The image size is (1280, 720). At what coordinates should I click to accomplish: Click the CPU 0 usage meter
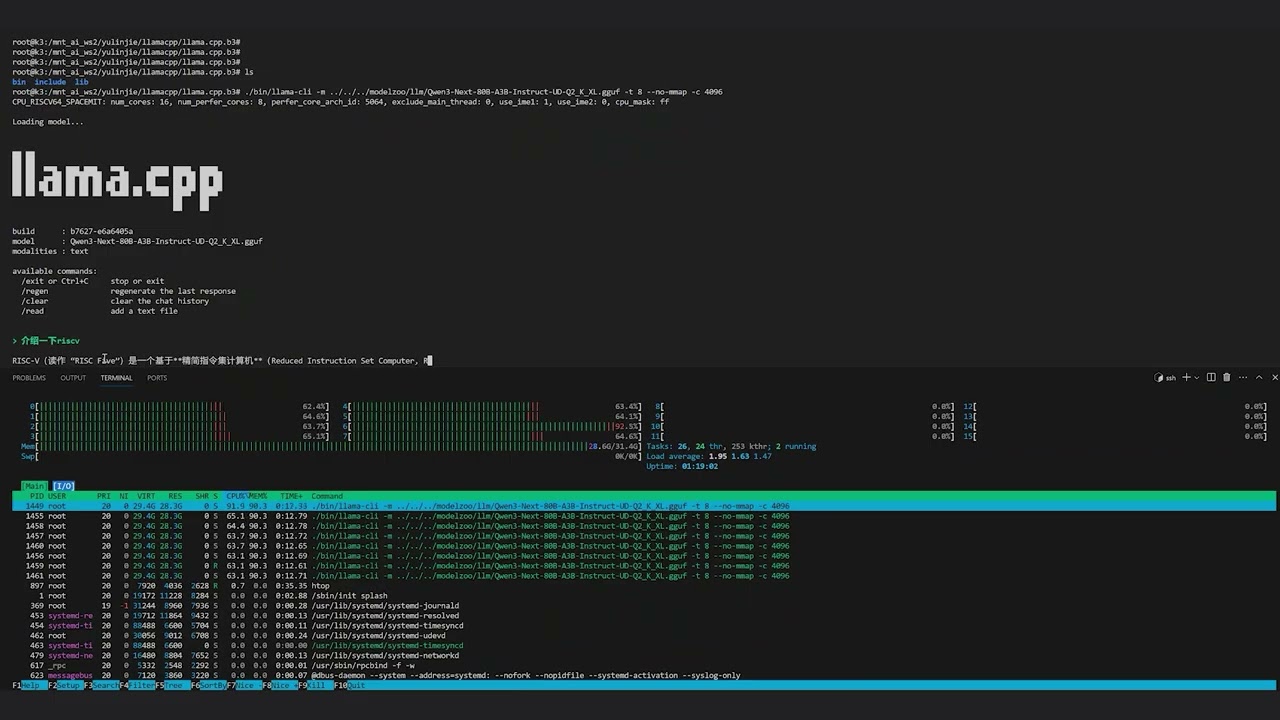coord(180,407)
